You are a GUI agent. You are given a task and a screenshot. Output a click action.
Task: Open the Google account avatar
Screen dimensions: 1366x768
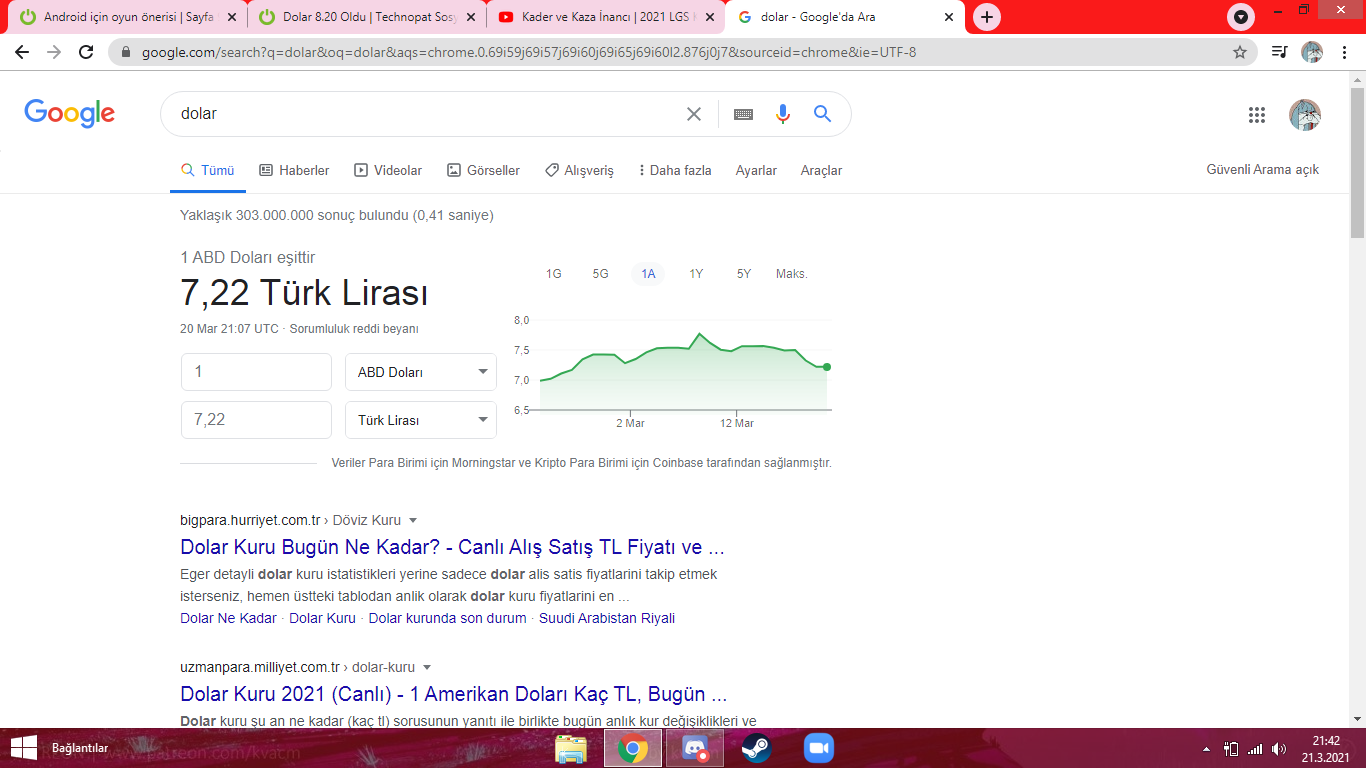(x=1305, y=115)
